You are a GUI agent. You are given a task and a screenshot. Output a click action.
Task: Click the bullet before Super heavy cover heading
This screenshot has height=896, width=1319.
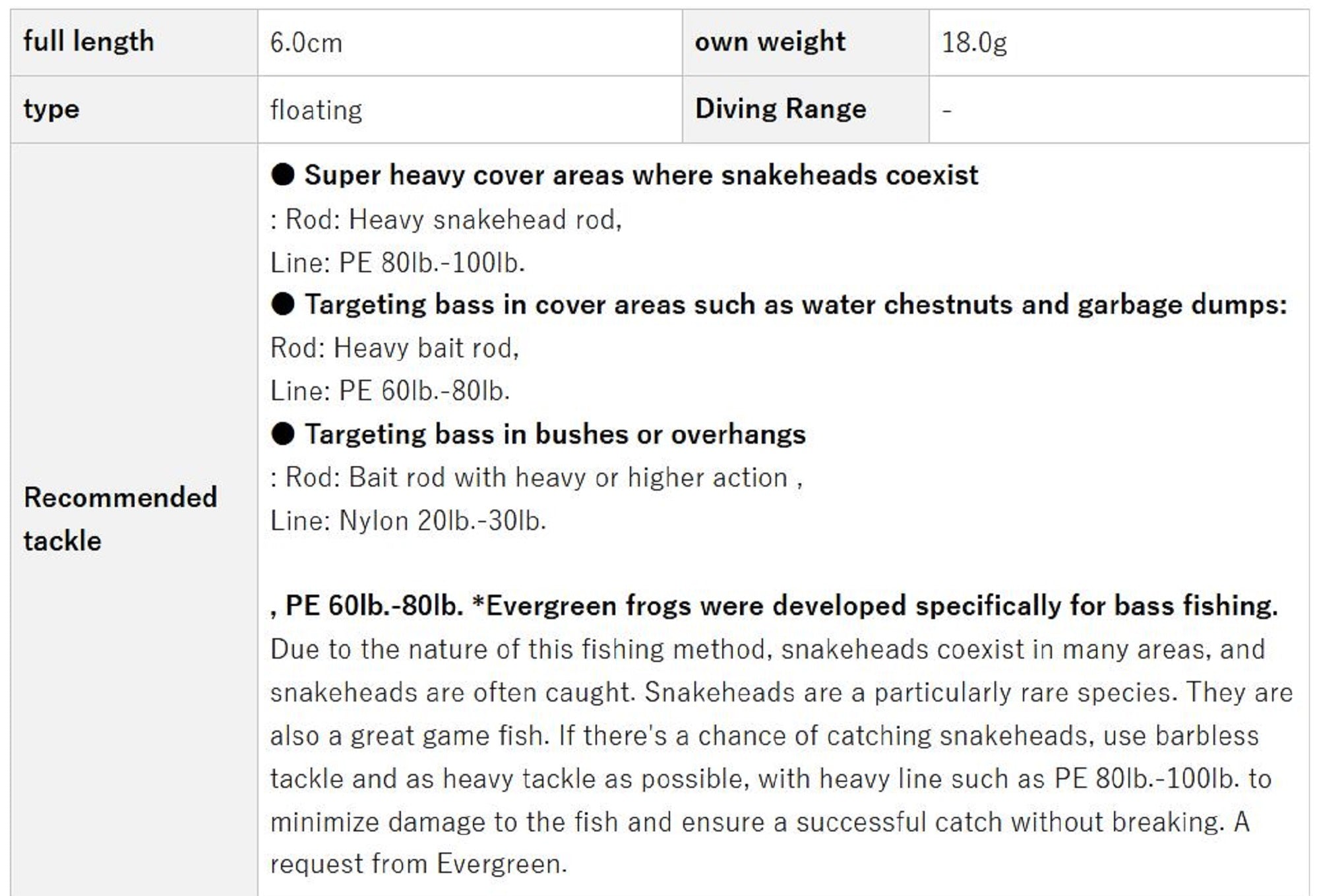point(282,175)
